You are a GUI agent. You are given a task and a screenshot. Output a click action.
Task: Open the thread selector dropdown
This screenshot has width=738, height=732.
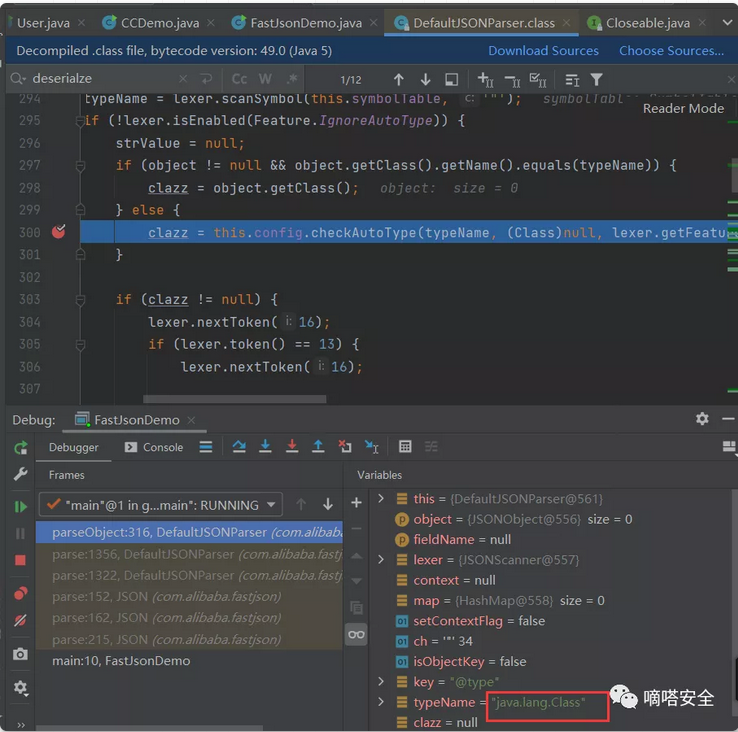160,505
